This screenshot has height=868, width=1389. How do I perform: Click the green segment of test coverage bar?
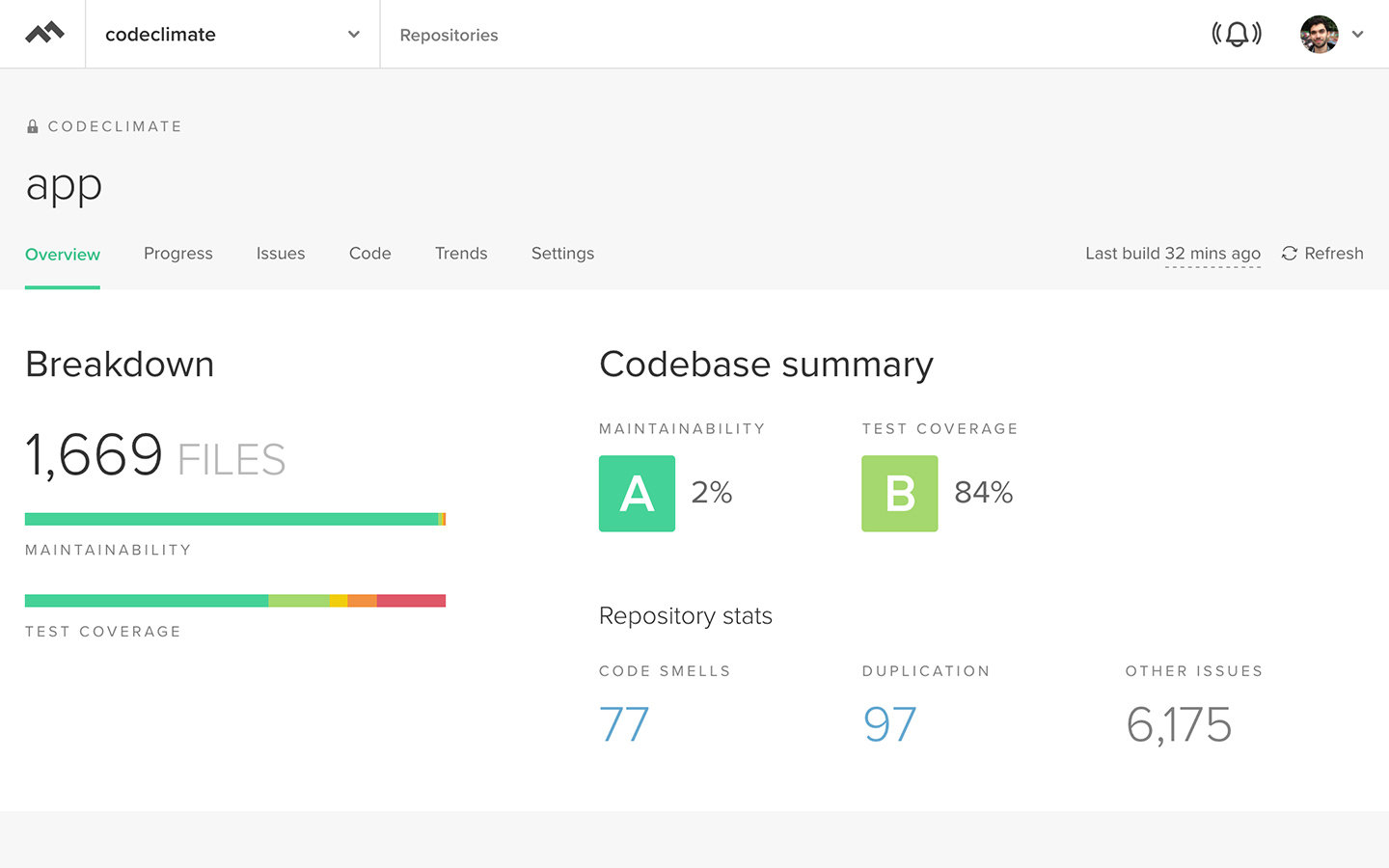point(147,601)
